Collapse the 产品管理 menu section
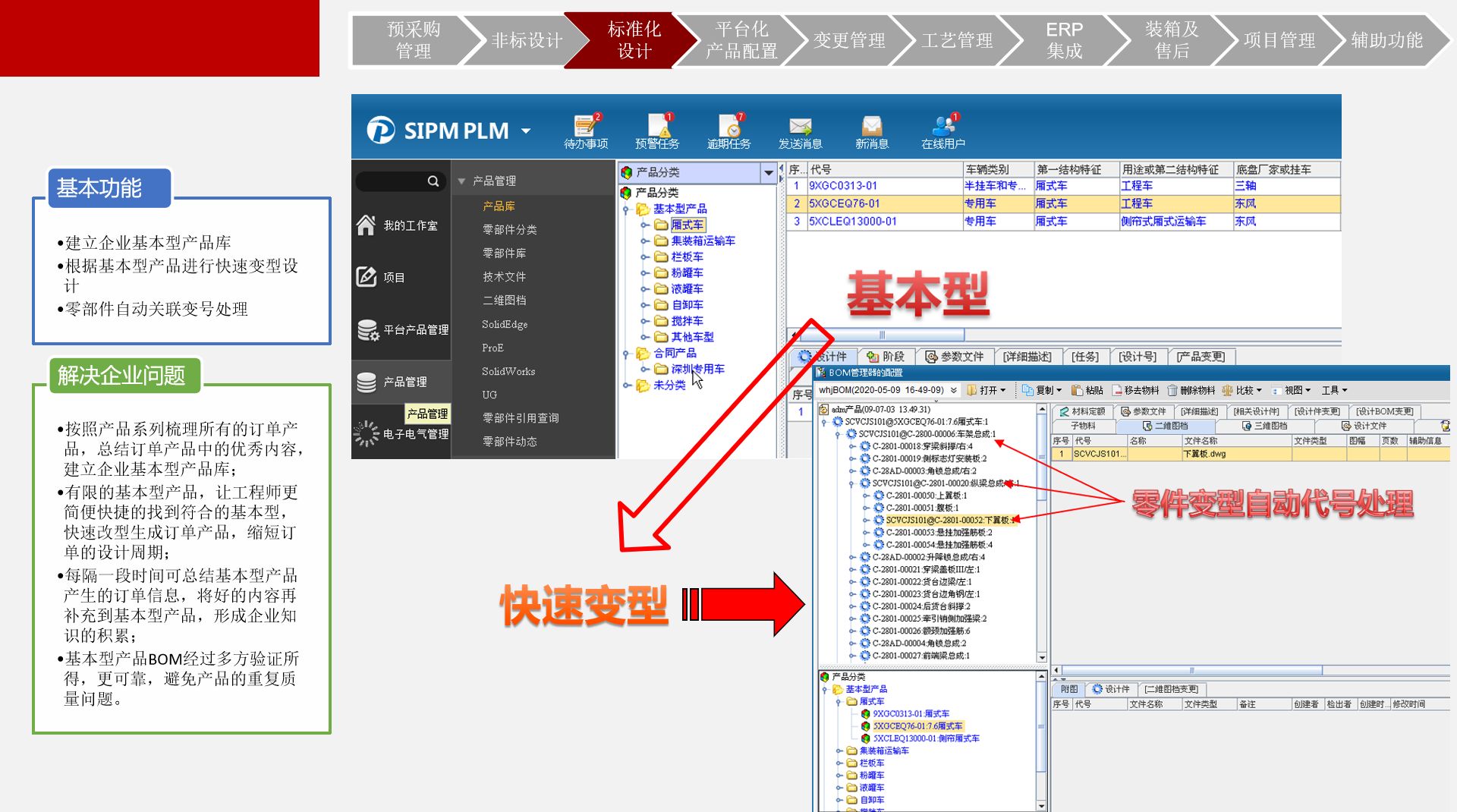The height and width of the screenshot is (812, 1457). [461, 181]
